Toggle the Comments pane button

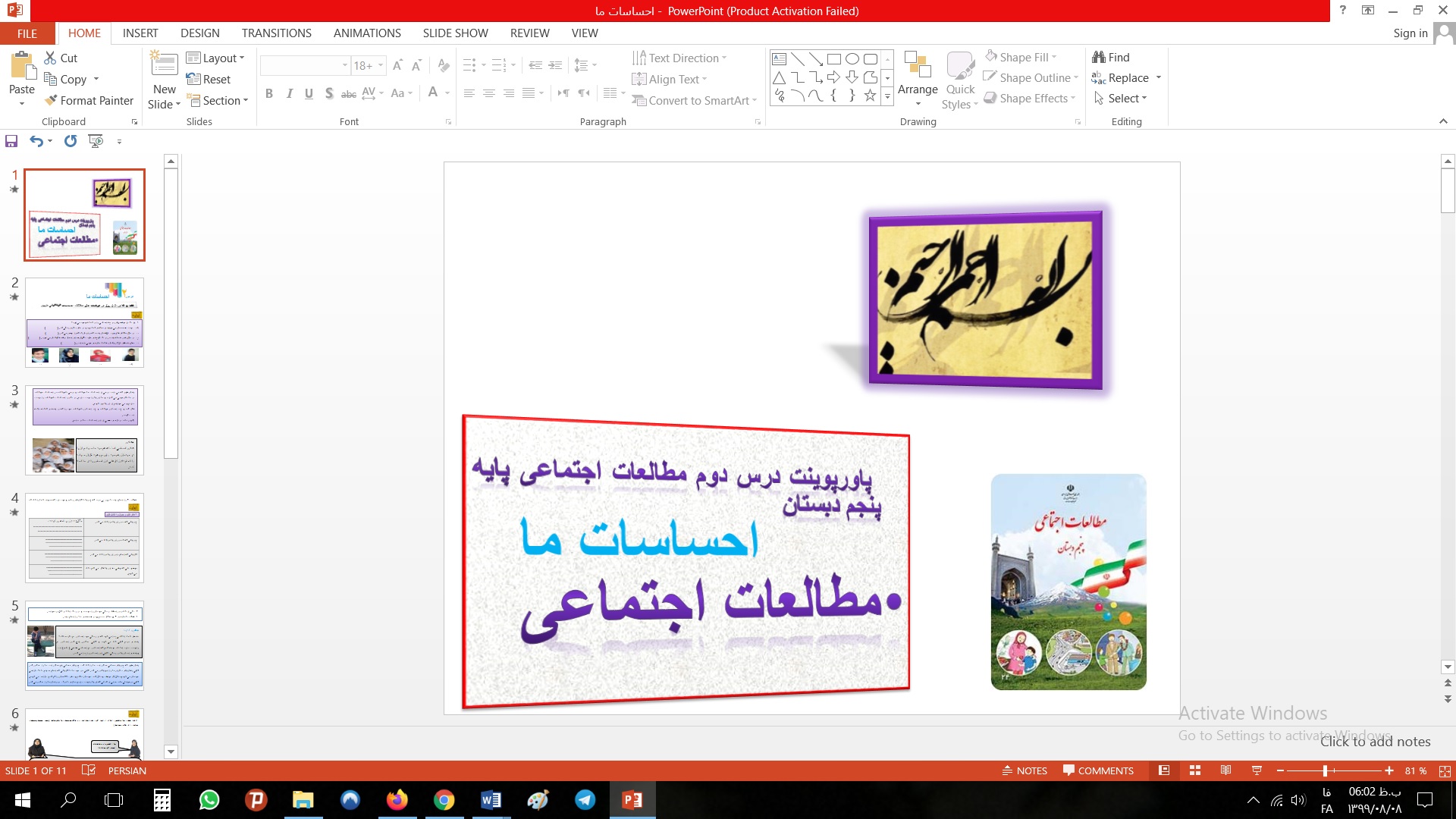coord(1098,770)
